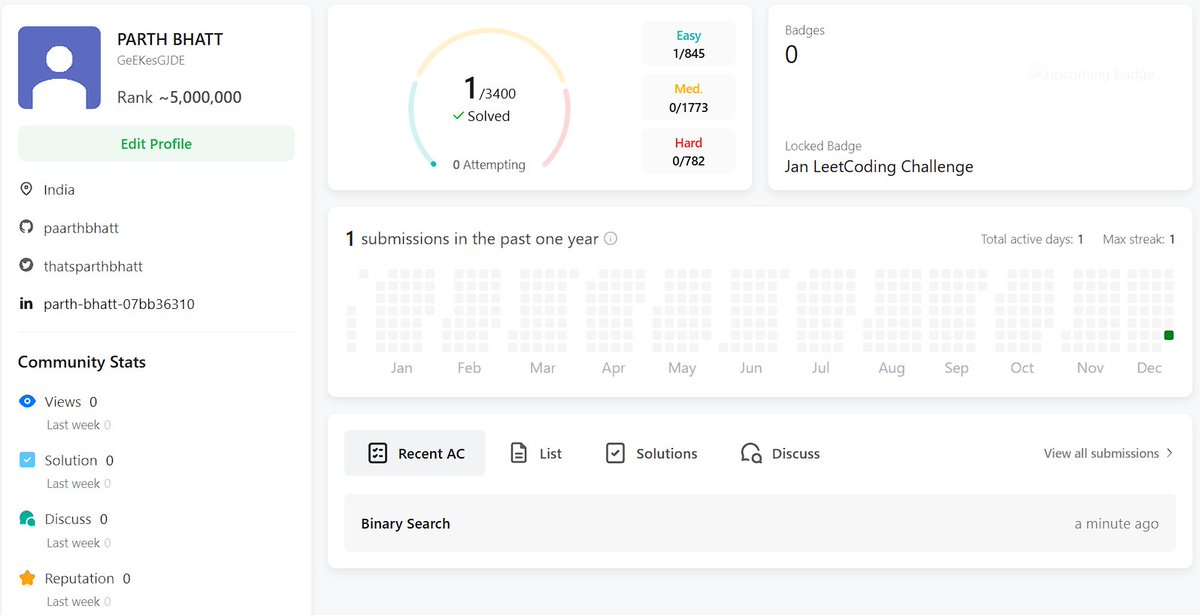Screen dimensions: 1200x615
Task: Click the upcoming badge image placeholder
Action: point(1091,74)
